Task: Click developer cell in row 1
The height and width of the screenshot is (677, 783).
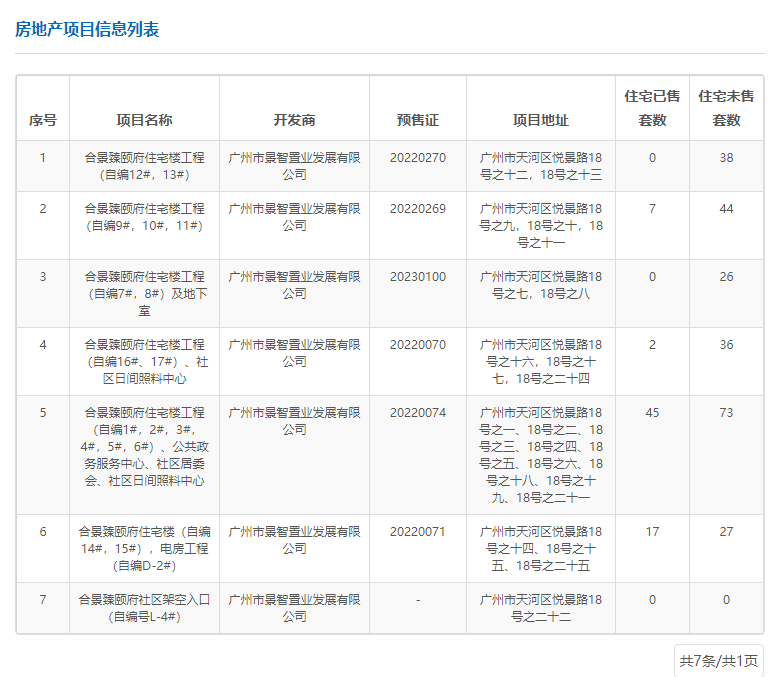Action: pyautogui.click(x=294, y=166)
